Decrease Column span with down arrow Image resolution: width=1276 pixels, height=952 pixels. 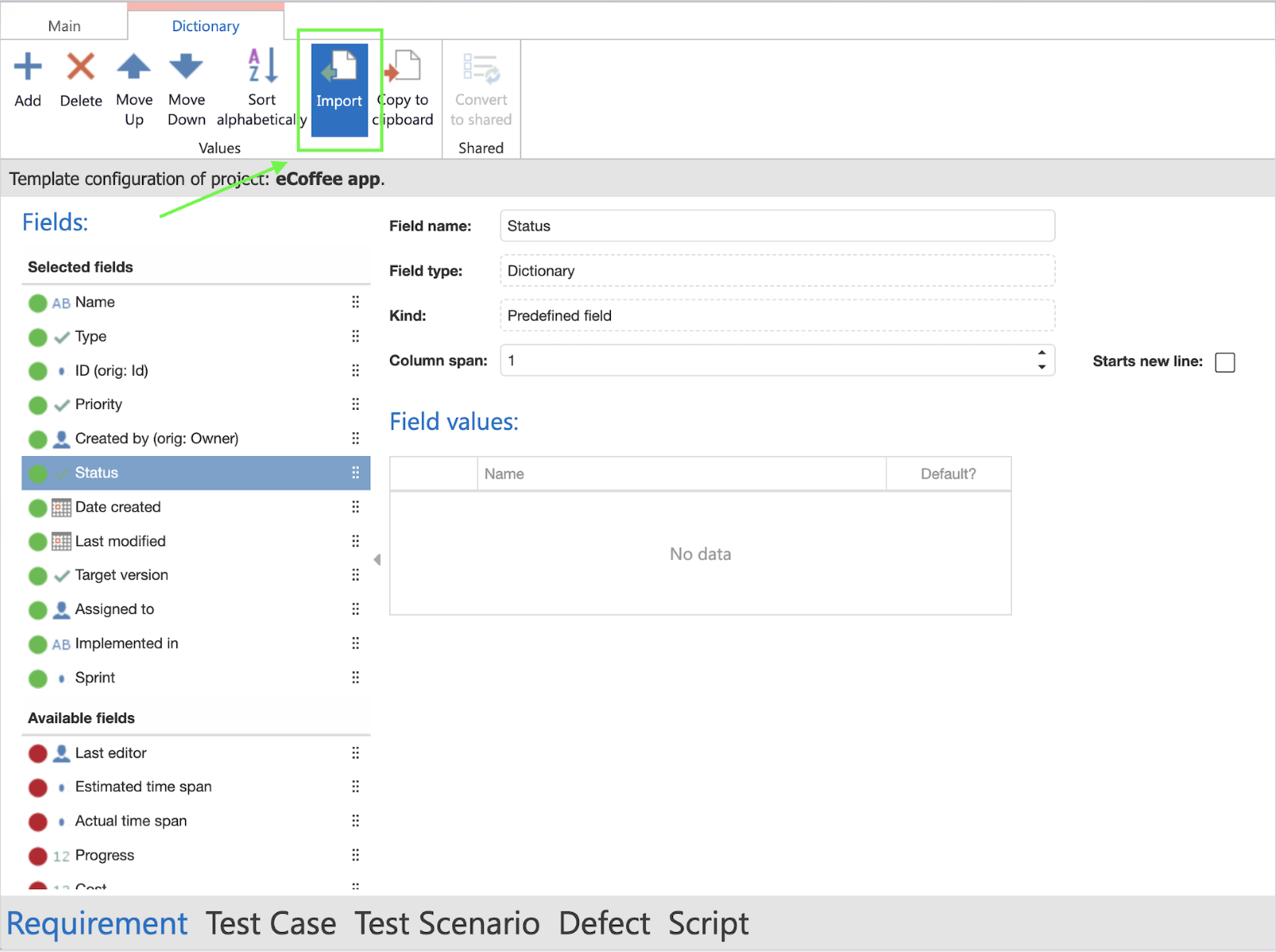pyautogui.click(x=1042, y=368)
